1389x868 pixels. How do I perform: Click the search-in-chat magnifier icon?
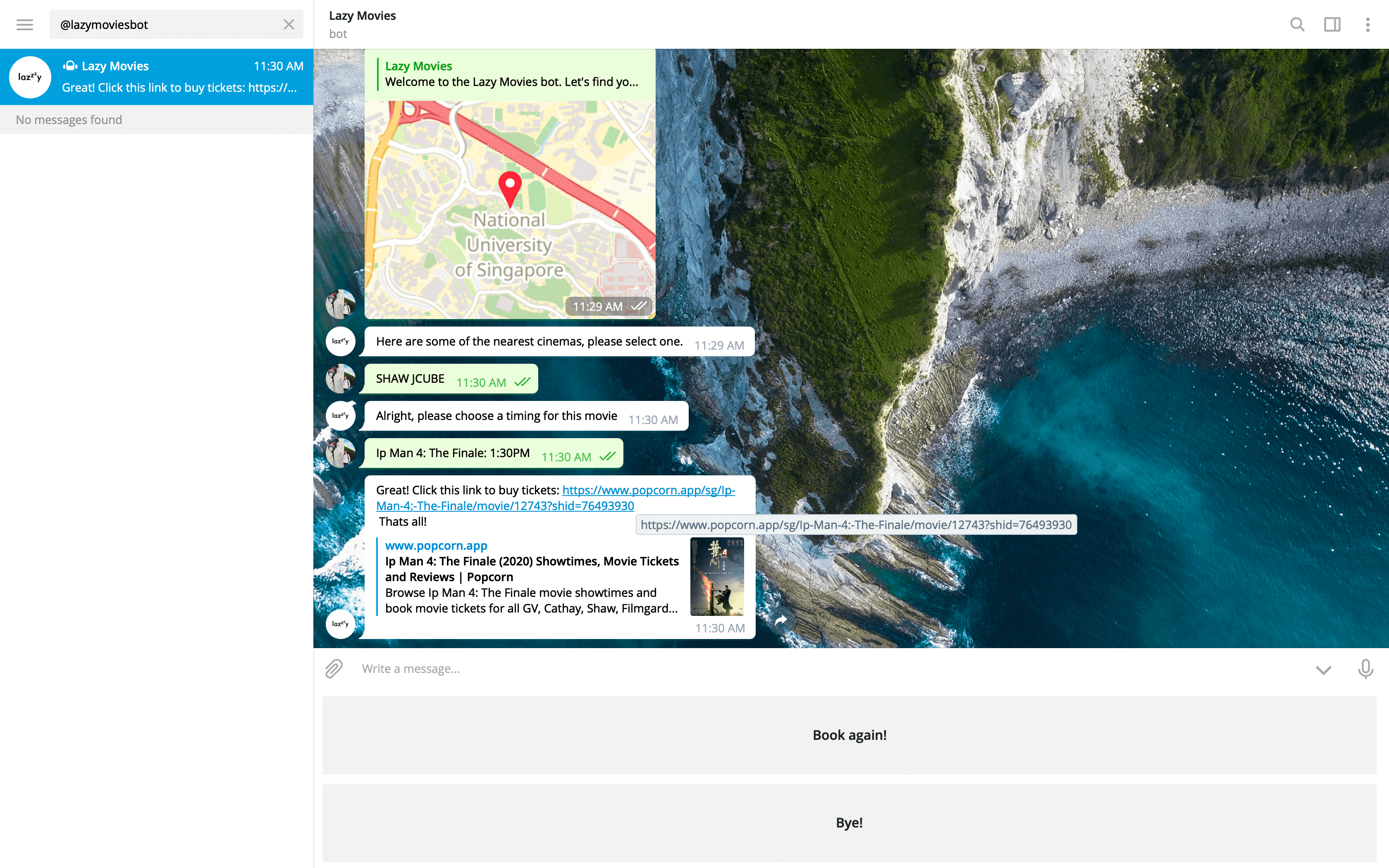tap(1297, 25)
